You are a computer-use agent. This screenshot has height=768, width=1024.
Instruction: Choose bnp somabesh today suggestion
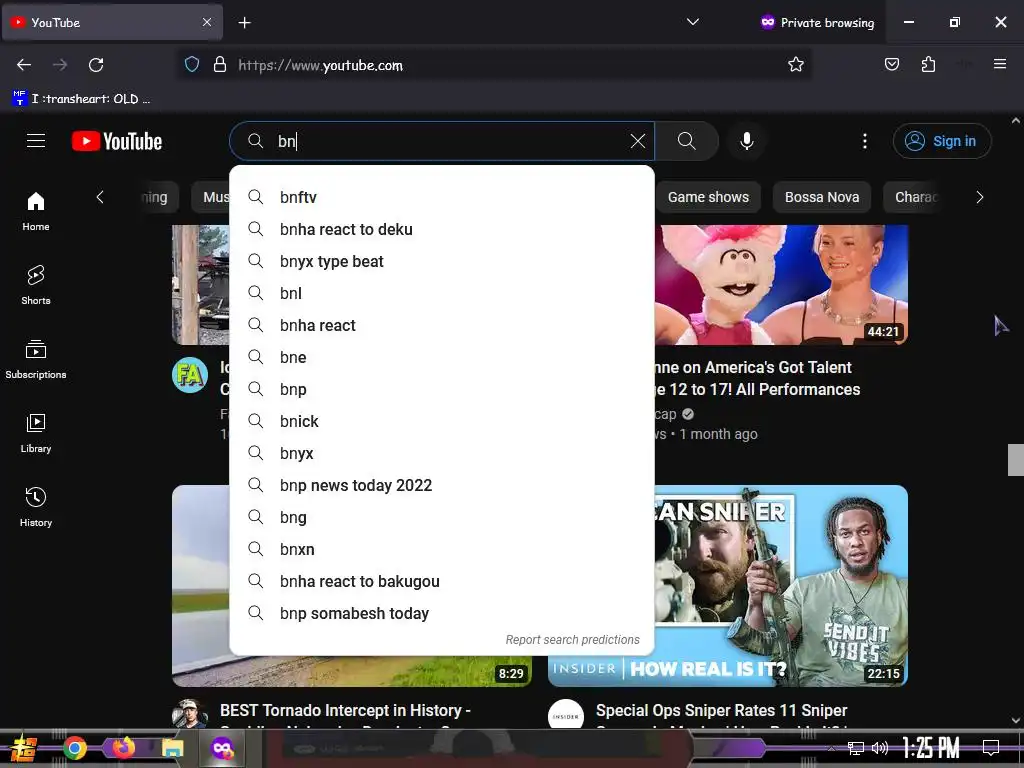pos(442,613)
